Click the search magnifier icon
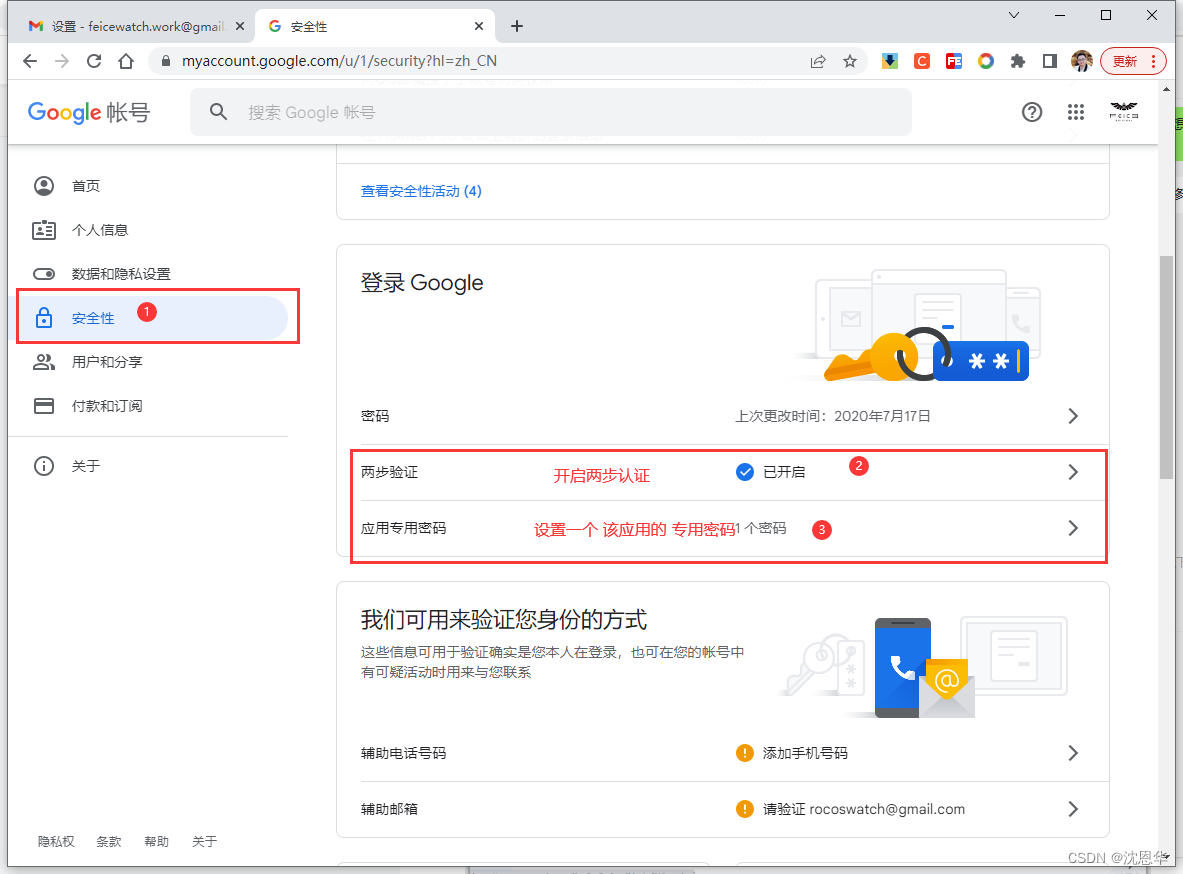Image resolution: width=1183 pixels, height=874 pixels. pos(218,112)
